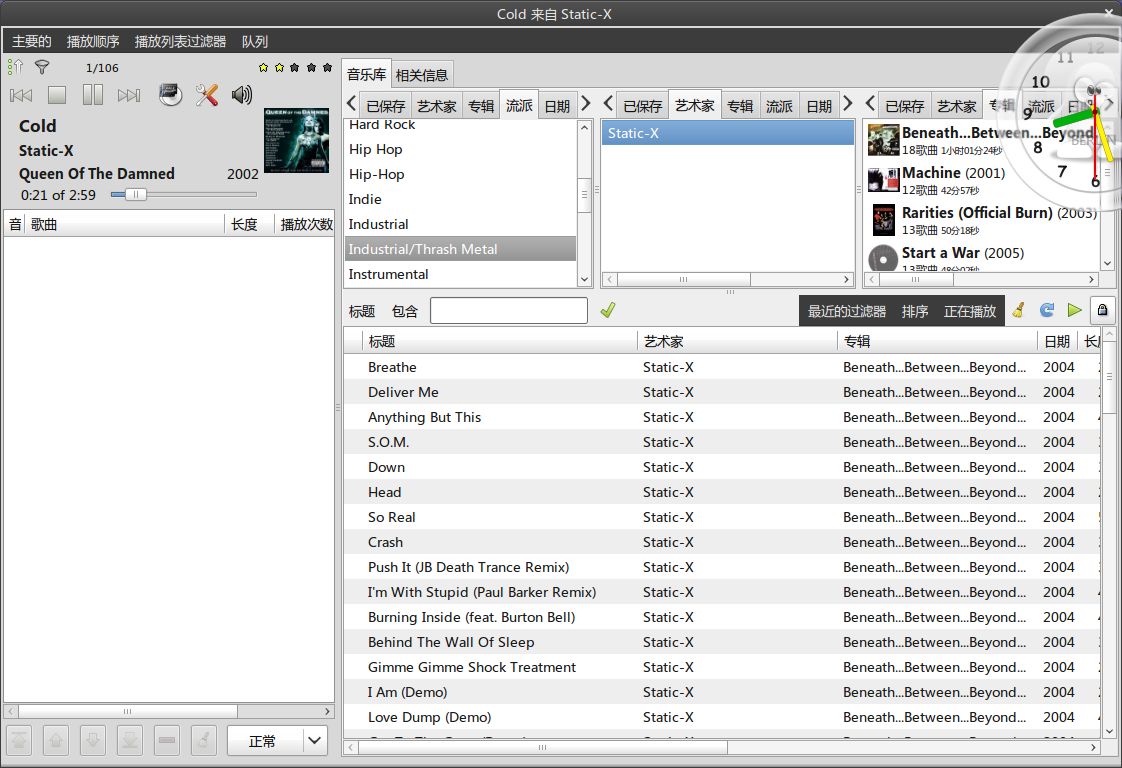The image size is (1122, 768).
Task: Select the Hip Hop genre
Action: point(460,149)
